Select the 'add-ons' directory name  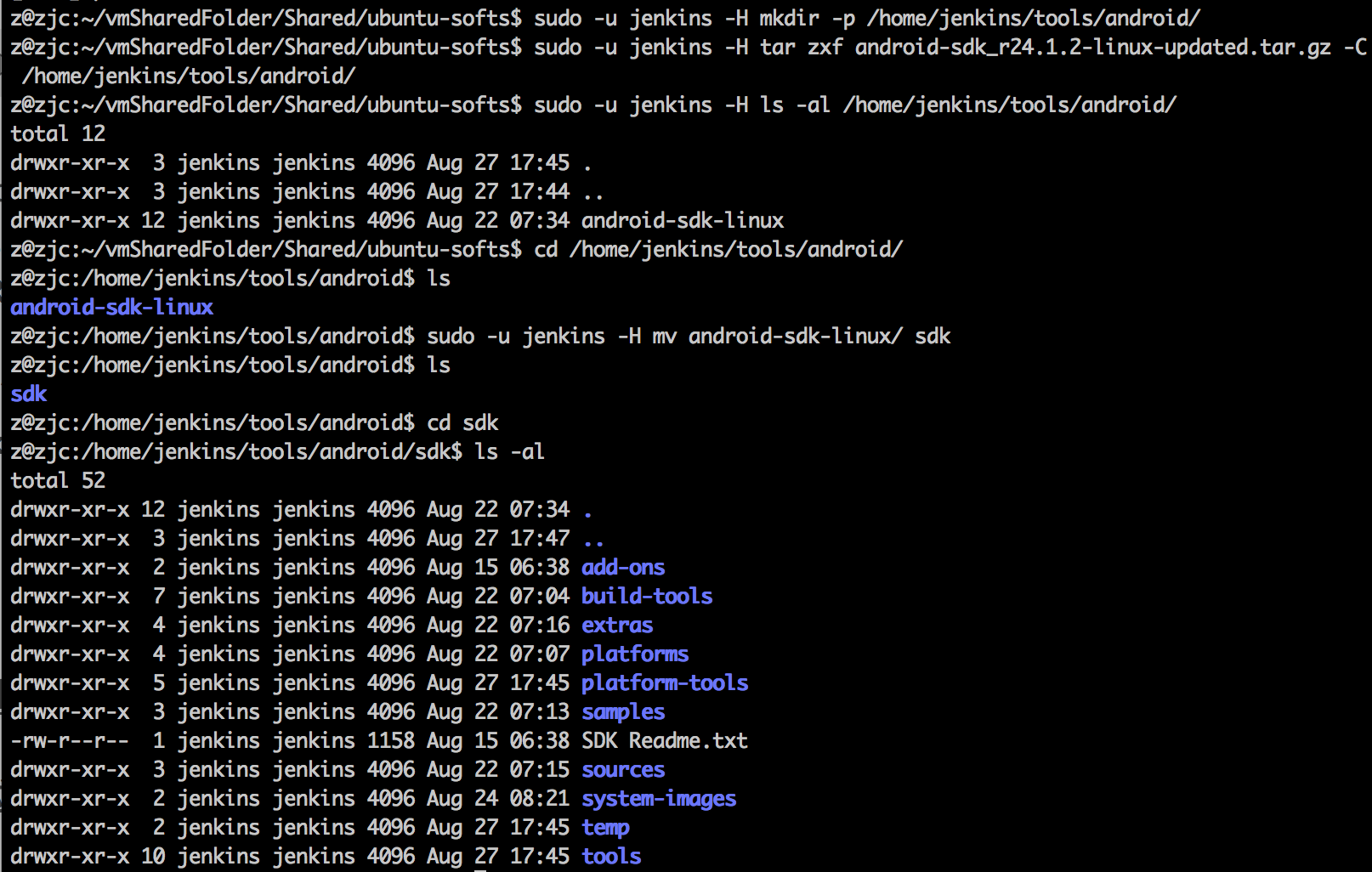point(623,567)
